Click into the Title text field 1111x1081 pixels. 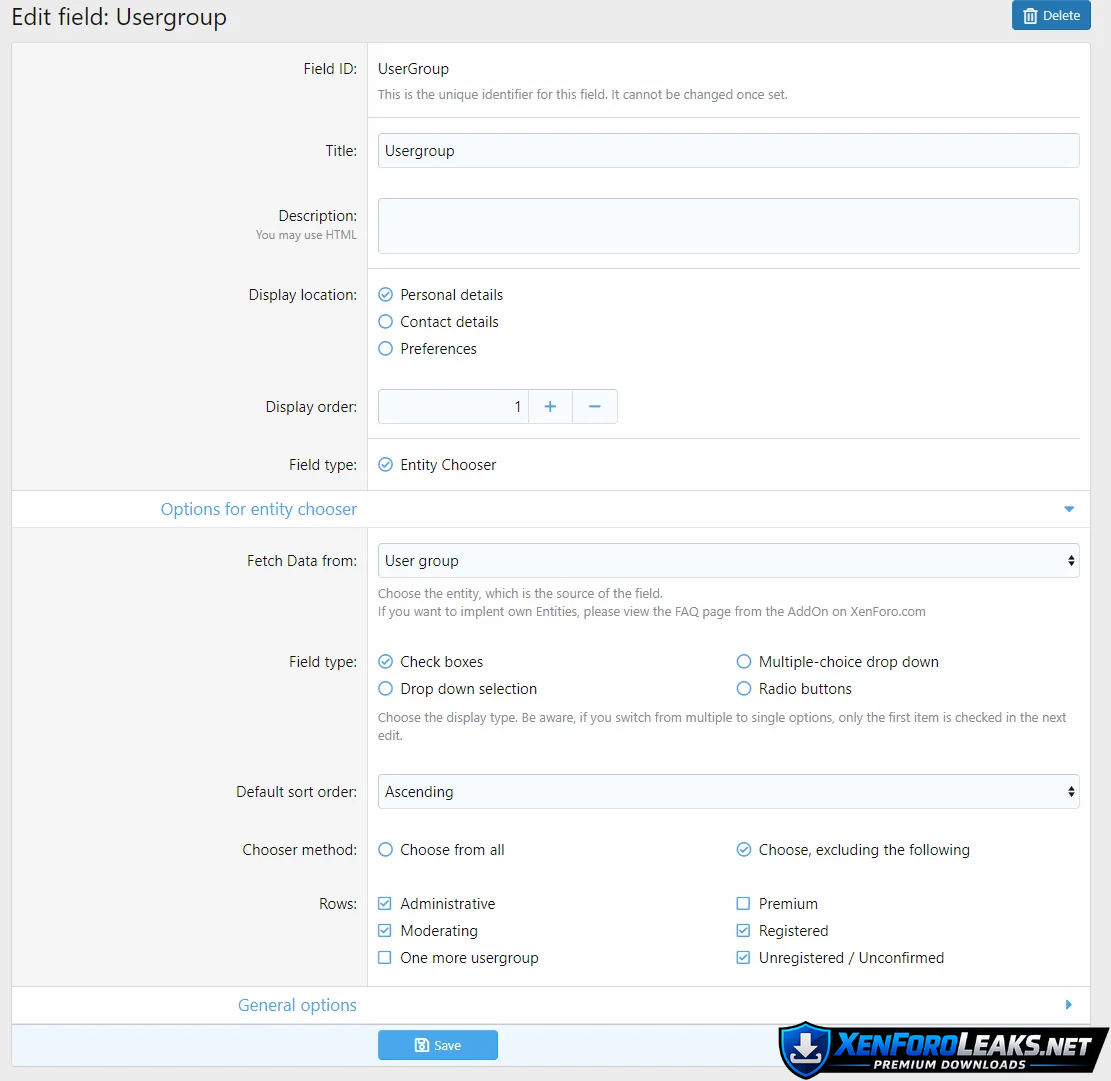click(728, 151)
